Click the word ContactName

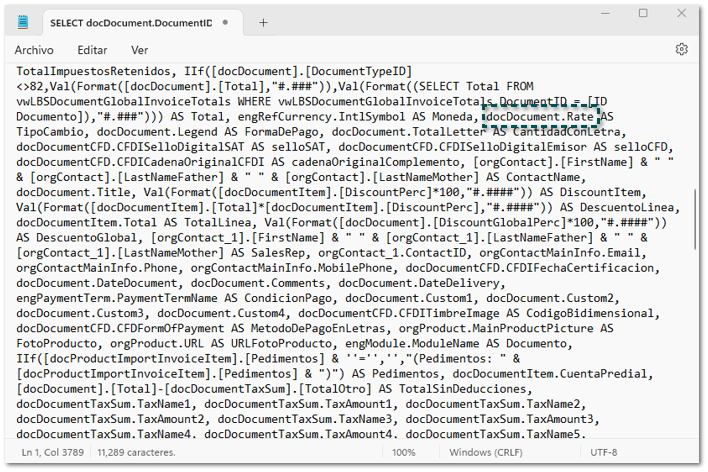pos(543,177)
